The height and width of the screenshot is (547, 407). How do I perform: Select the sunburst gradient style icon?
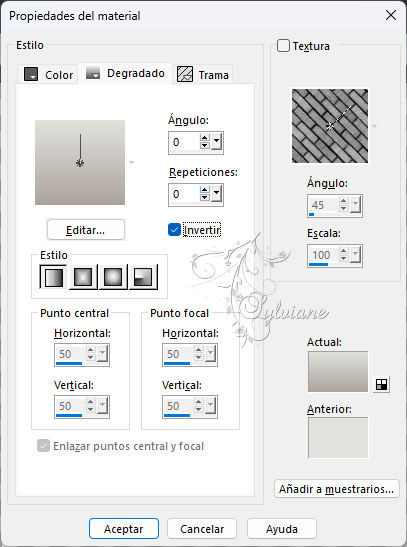tap(113, 277)
